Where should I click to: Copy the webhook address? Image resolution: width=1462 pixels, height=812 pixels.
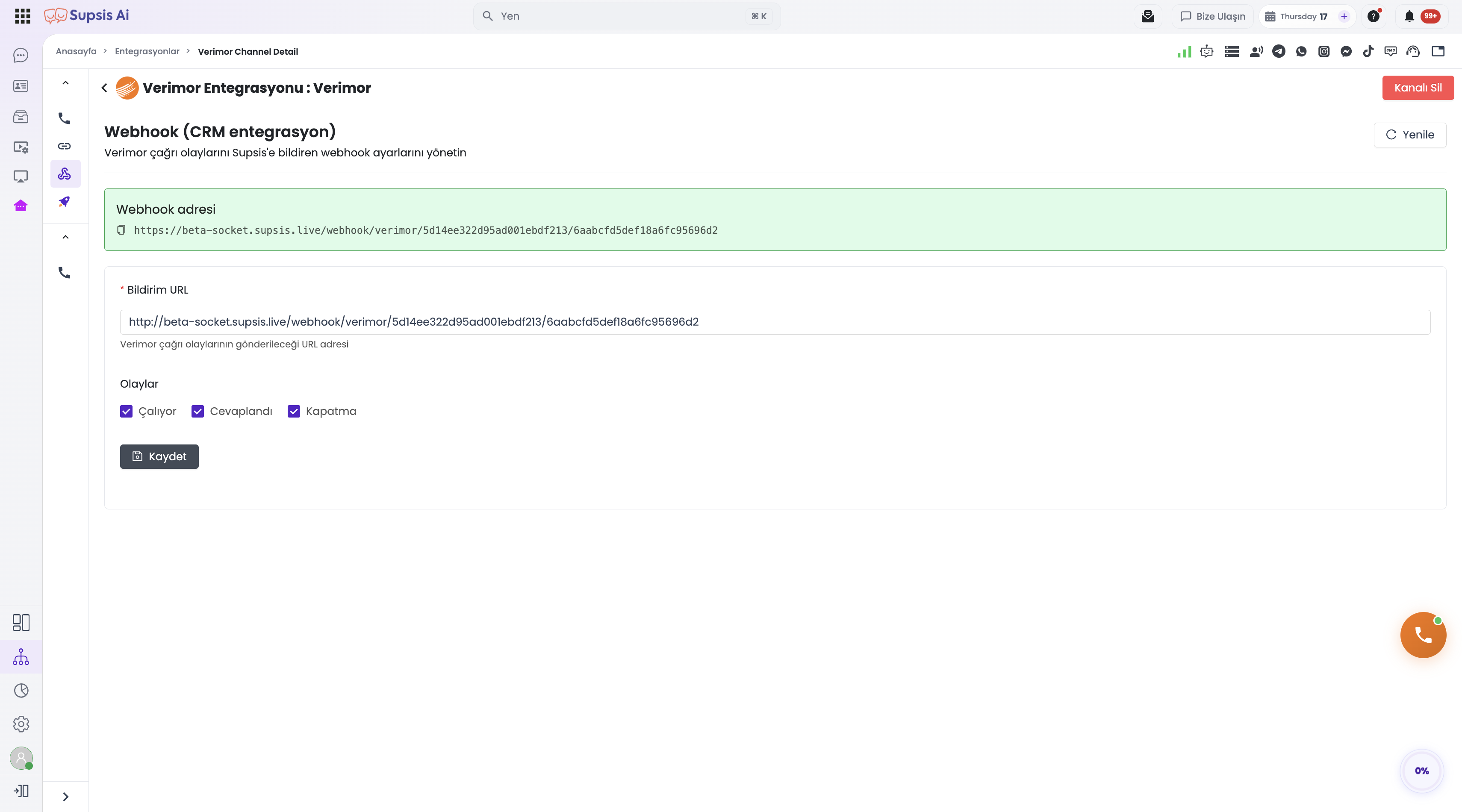click(x=121, y=230)
